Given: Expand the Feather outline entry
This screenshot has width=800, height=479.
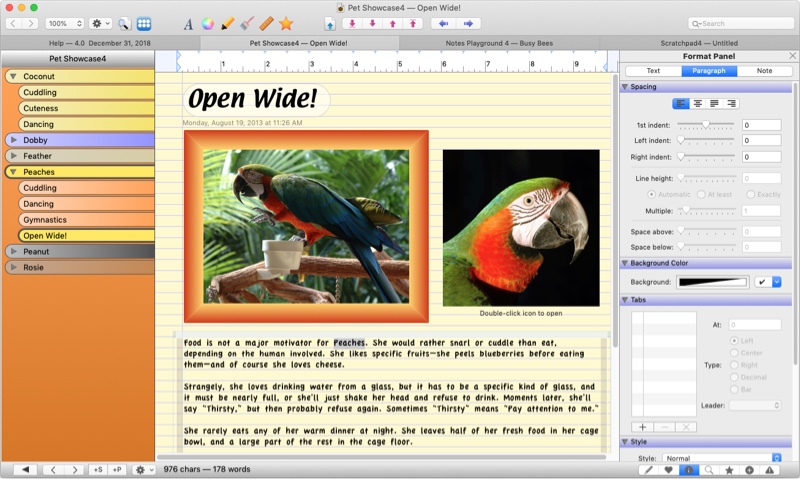Looking at the screenshot, I should (x=14, y=156).
